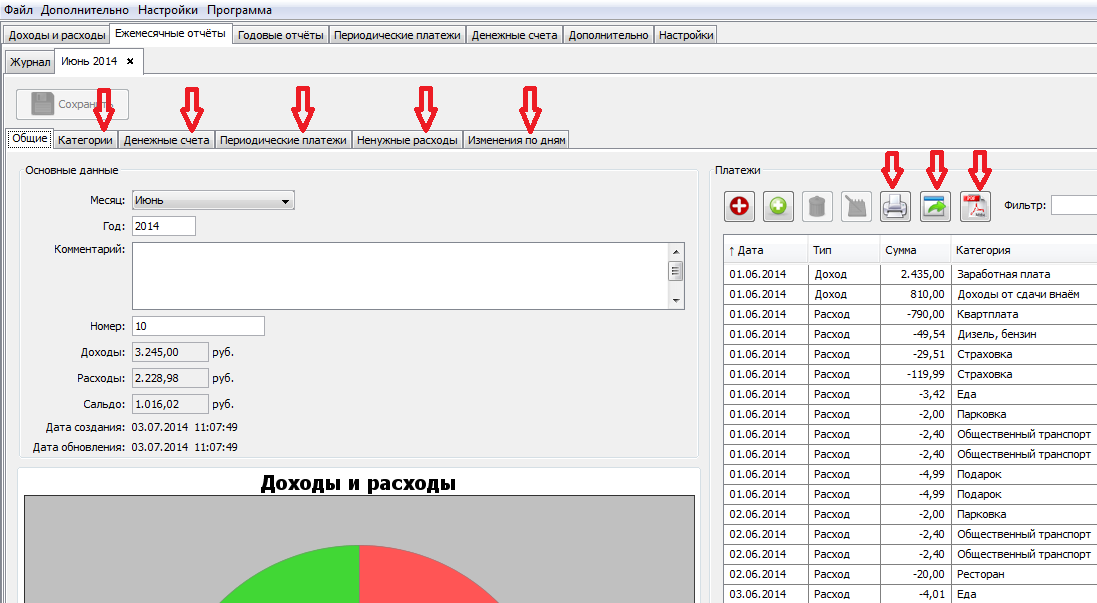Click the 810,00 amount cell

pos(915,295)
